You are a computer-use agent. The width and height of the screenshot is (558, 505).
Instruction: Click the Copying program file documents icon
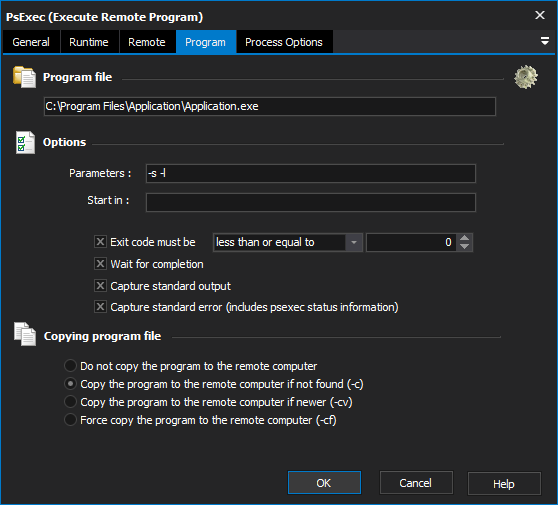(x=25, y=334)
